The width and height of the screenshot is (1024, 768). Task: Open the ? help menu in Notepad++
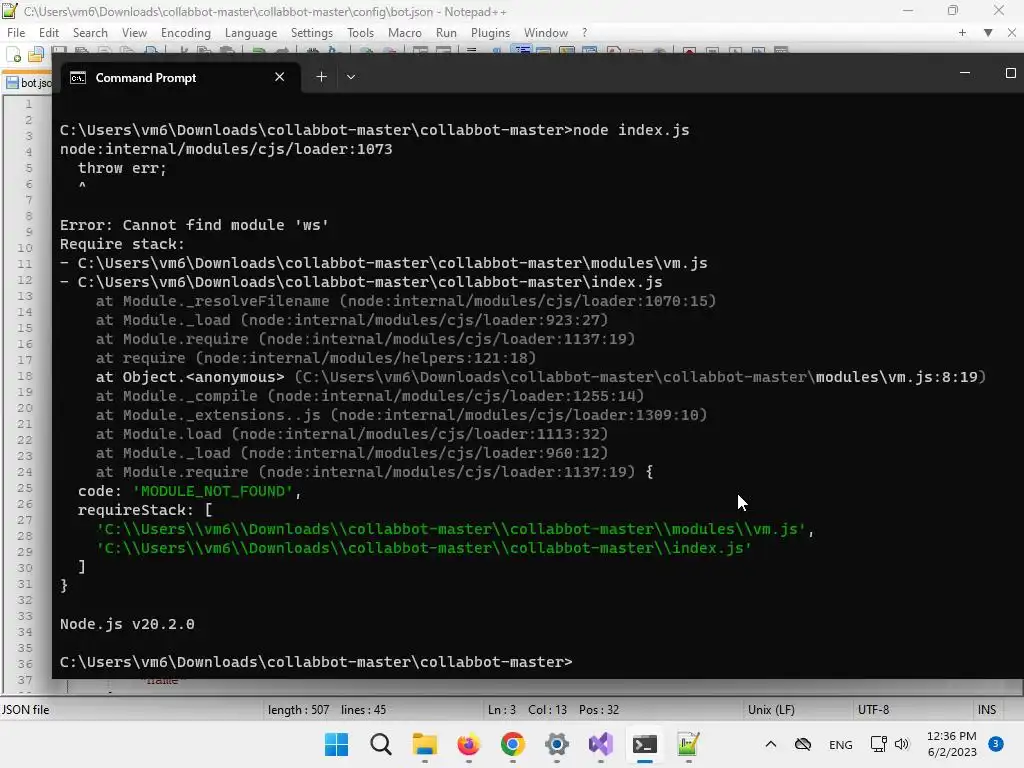[x=584, y=33]
